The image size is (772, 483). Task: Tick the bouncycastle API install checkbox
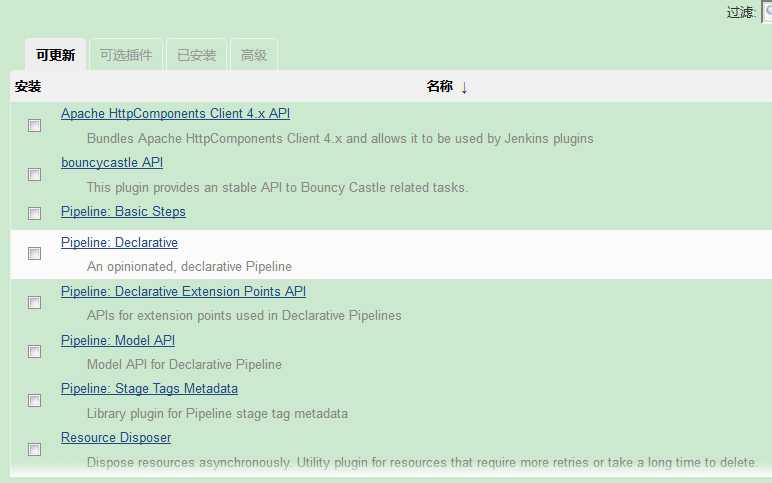pyautogui.click(x=34, y=174)
